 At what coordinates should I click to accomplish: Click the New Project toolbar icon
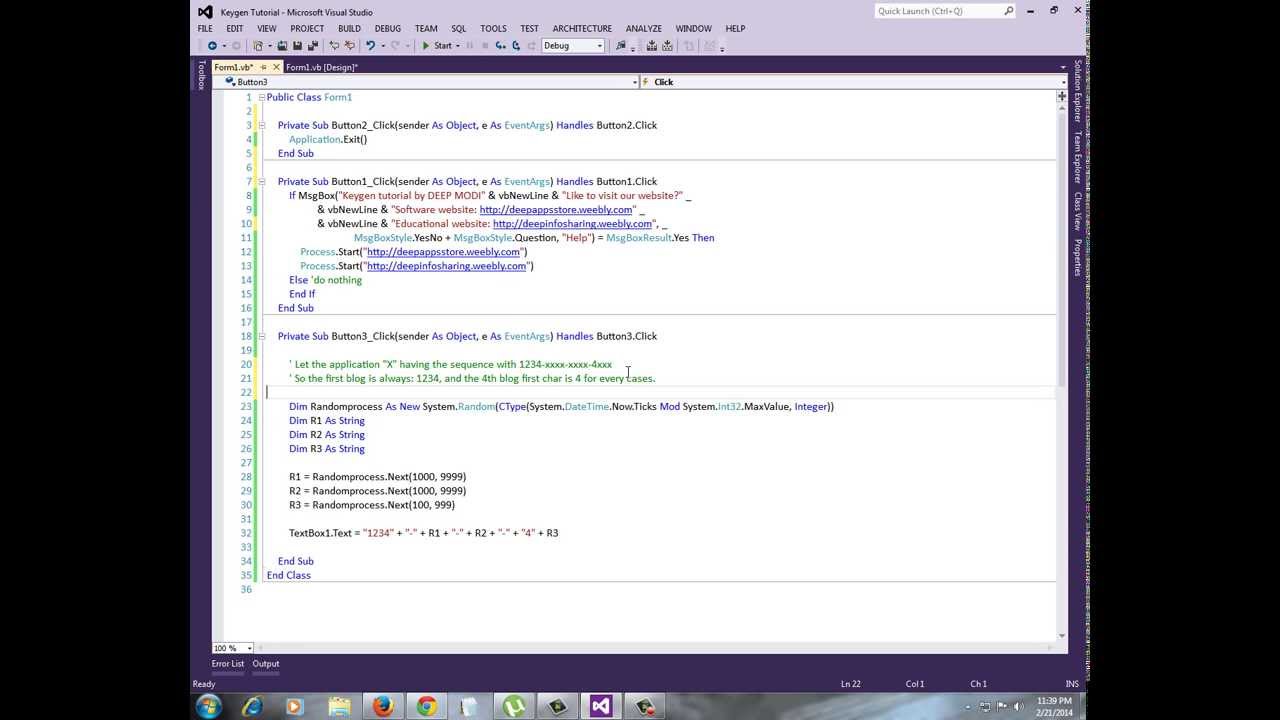pyautogui.click(x=258, y=45)
